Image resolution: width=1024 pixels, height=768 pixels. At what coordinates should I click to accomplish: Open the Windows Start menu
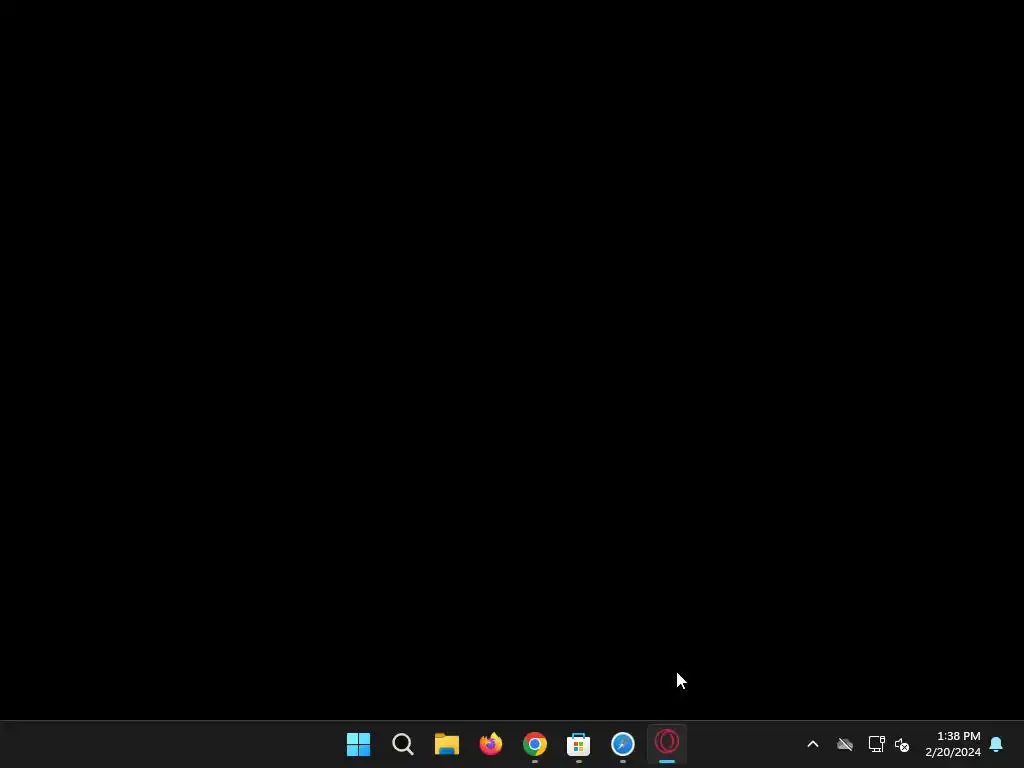(358, 744)
